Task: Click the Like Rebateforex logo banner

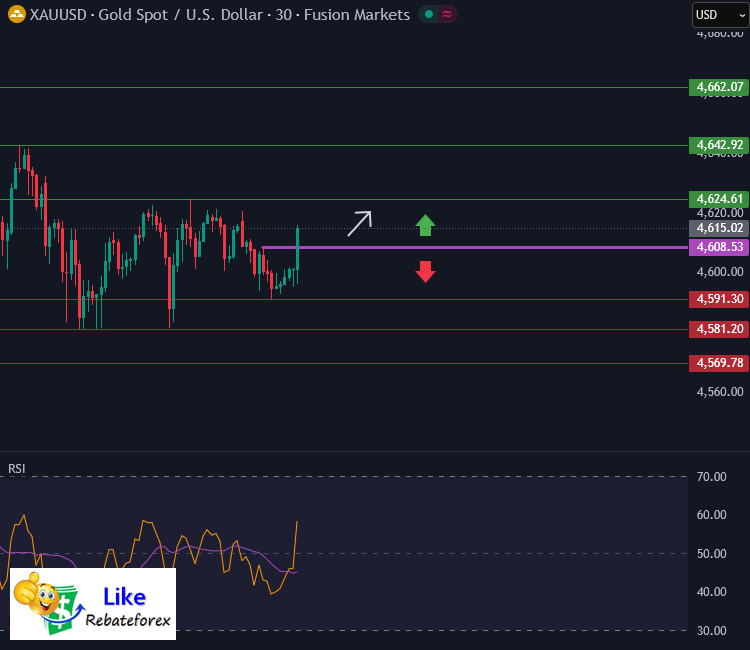Action: (93, 604)
